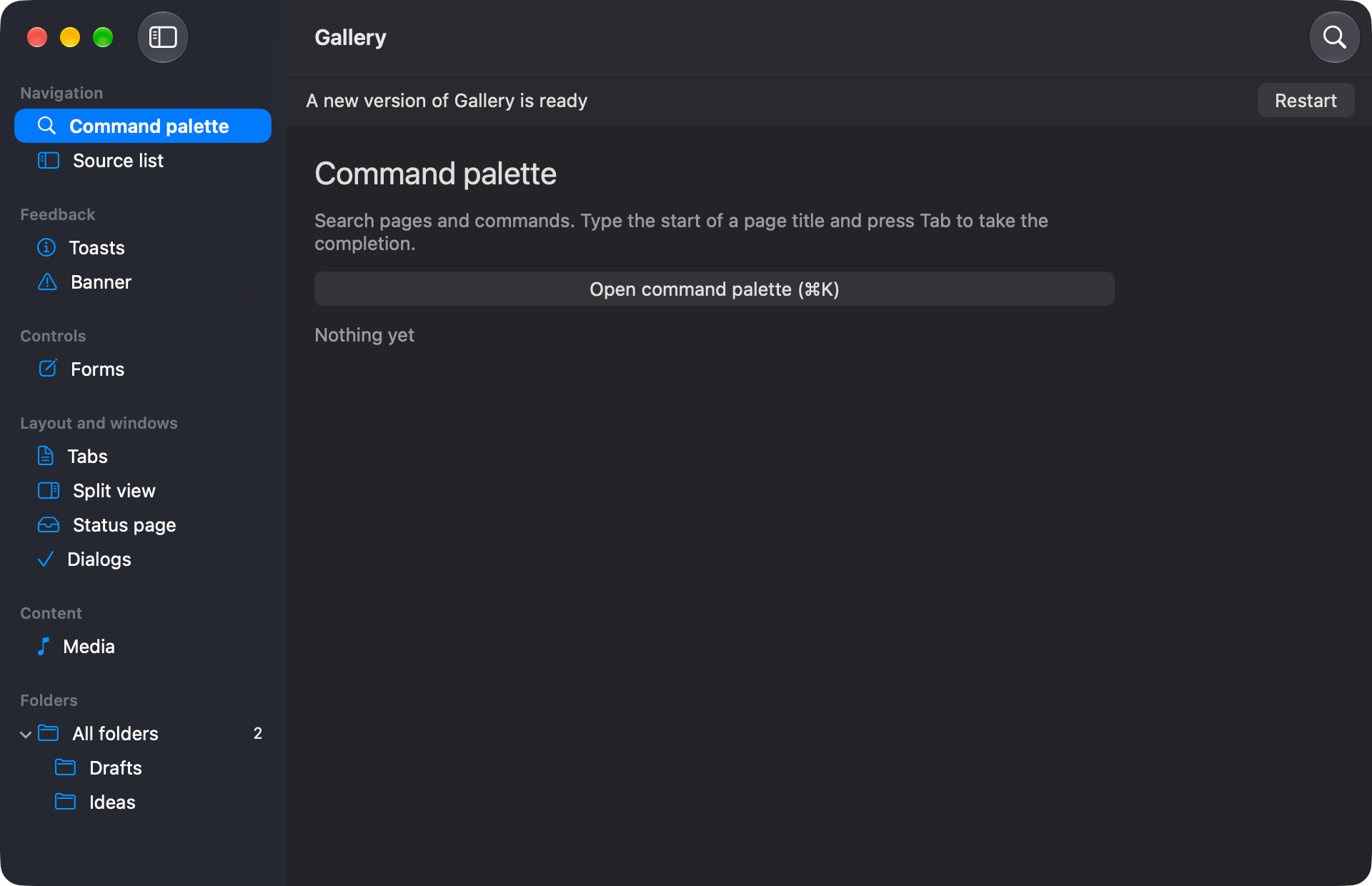Click the Split view panel icon
This screenshot has width=1372, height=886.
(x=48, y=490)
